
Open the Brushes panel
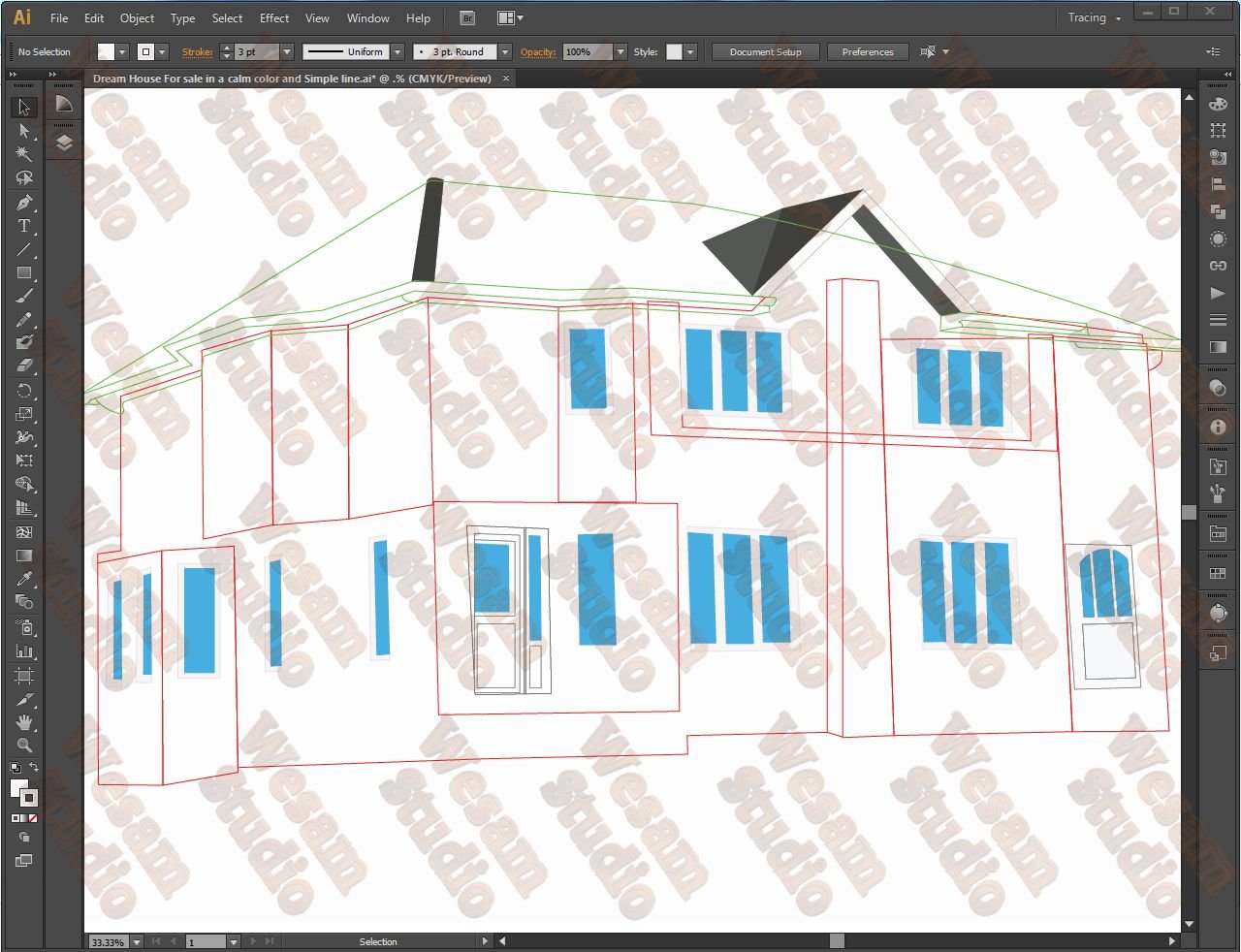pyautogui.click(x=1218, y=494)
